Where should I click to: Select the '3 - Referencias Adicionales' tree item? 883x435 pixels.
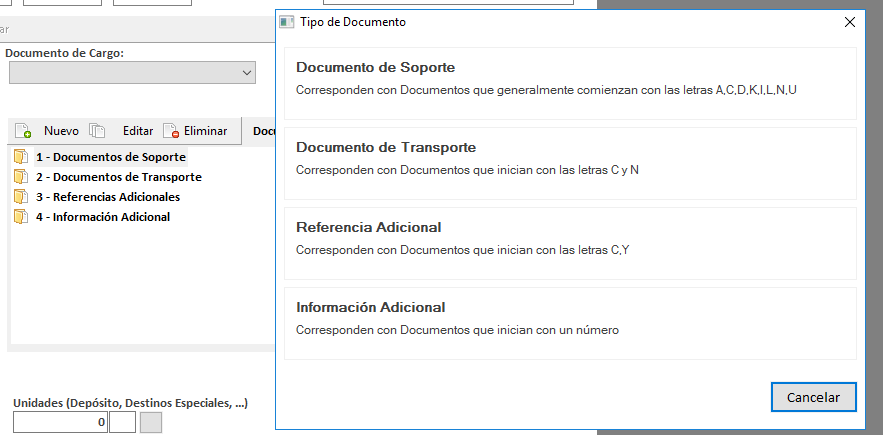(108, 197)
